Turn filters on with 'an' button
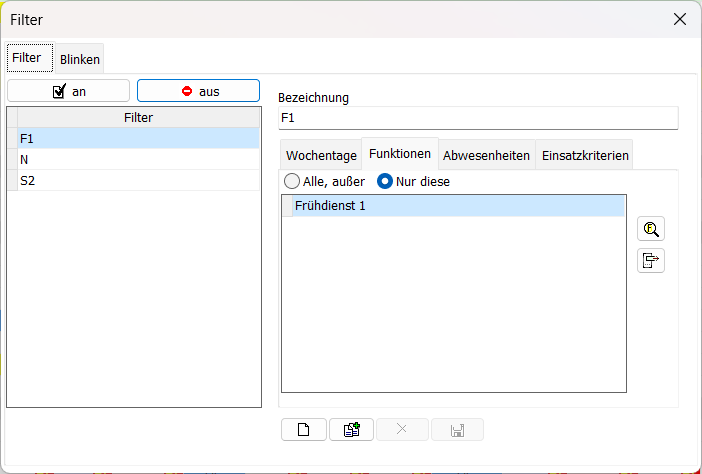The image size is (702, 474). pyautogui.click(x=68, y=91)
